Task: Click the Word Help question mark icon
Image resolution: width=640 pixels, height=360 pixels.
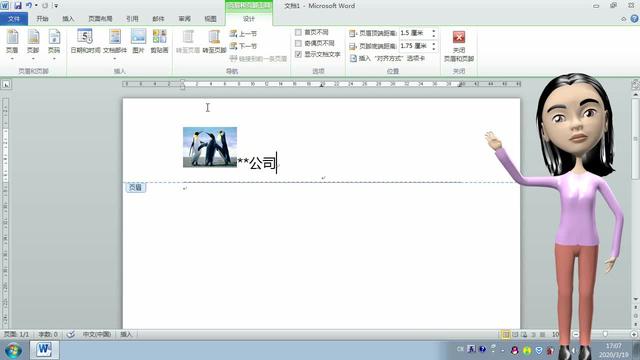Action: coord(634,19)
